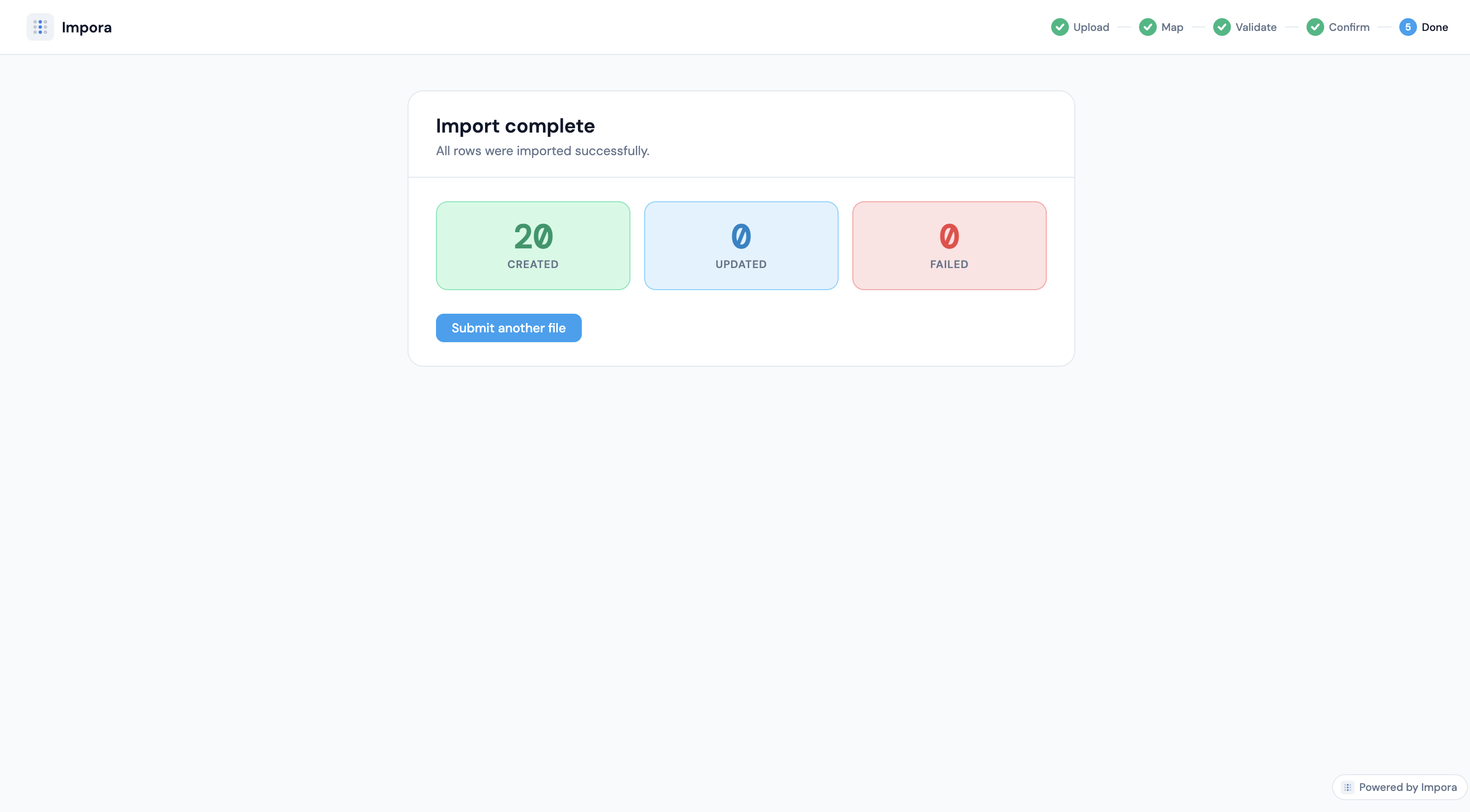Image resolution: width=1470 pixels, height=812 pixels.
Task: Go to the Upload step label
Action: tap(1091, 27)
